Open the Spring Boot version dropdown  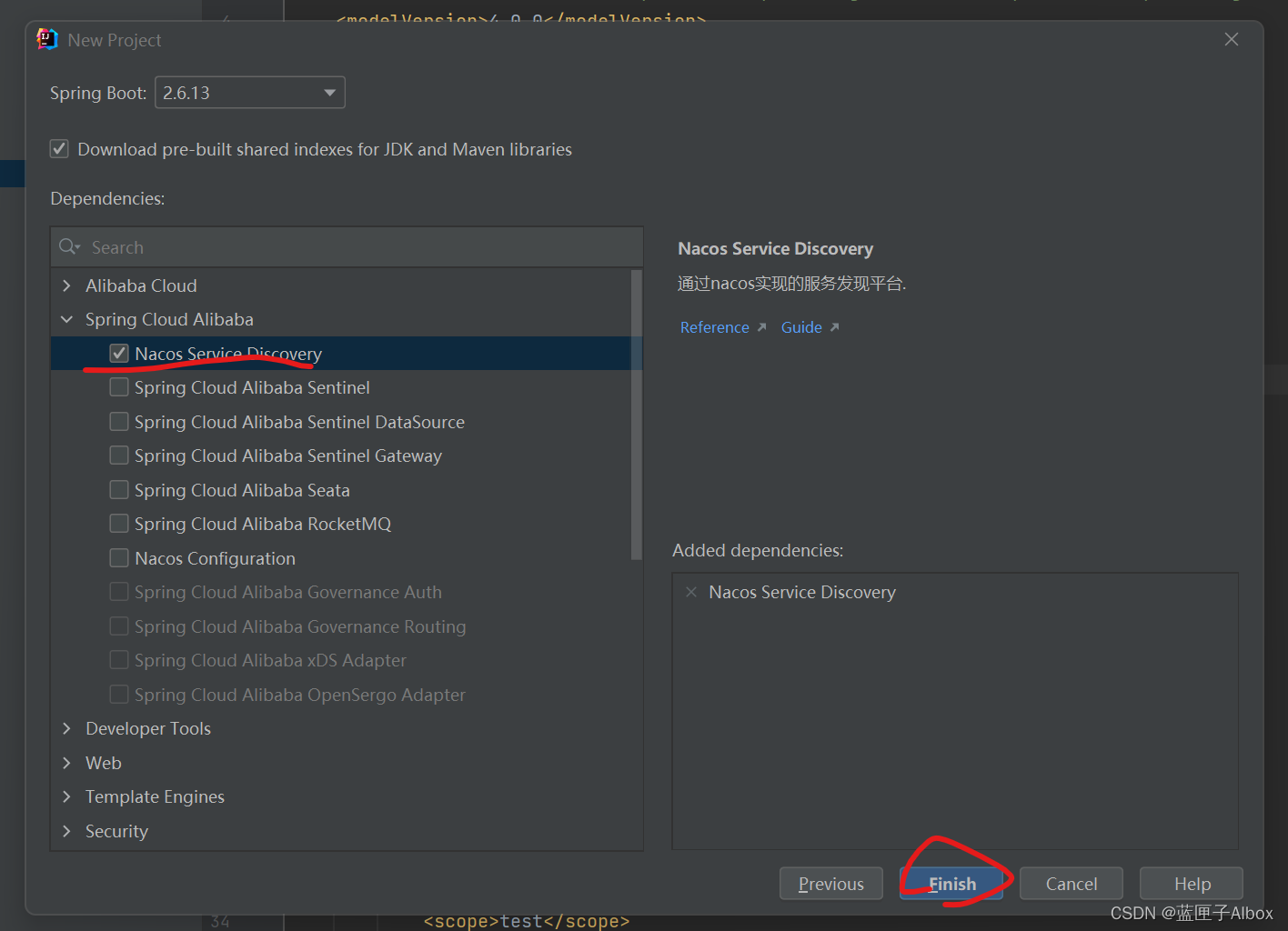pos(250,93)
